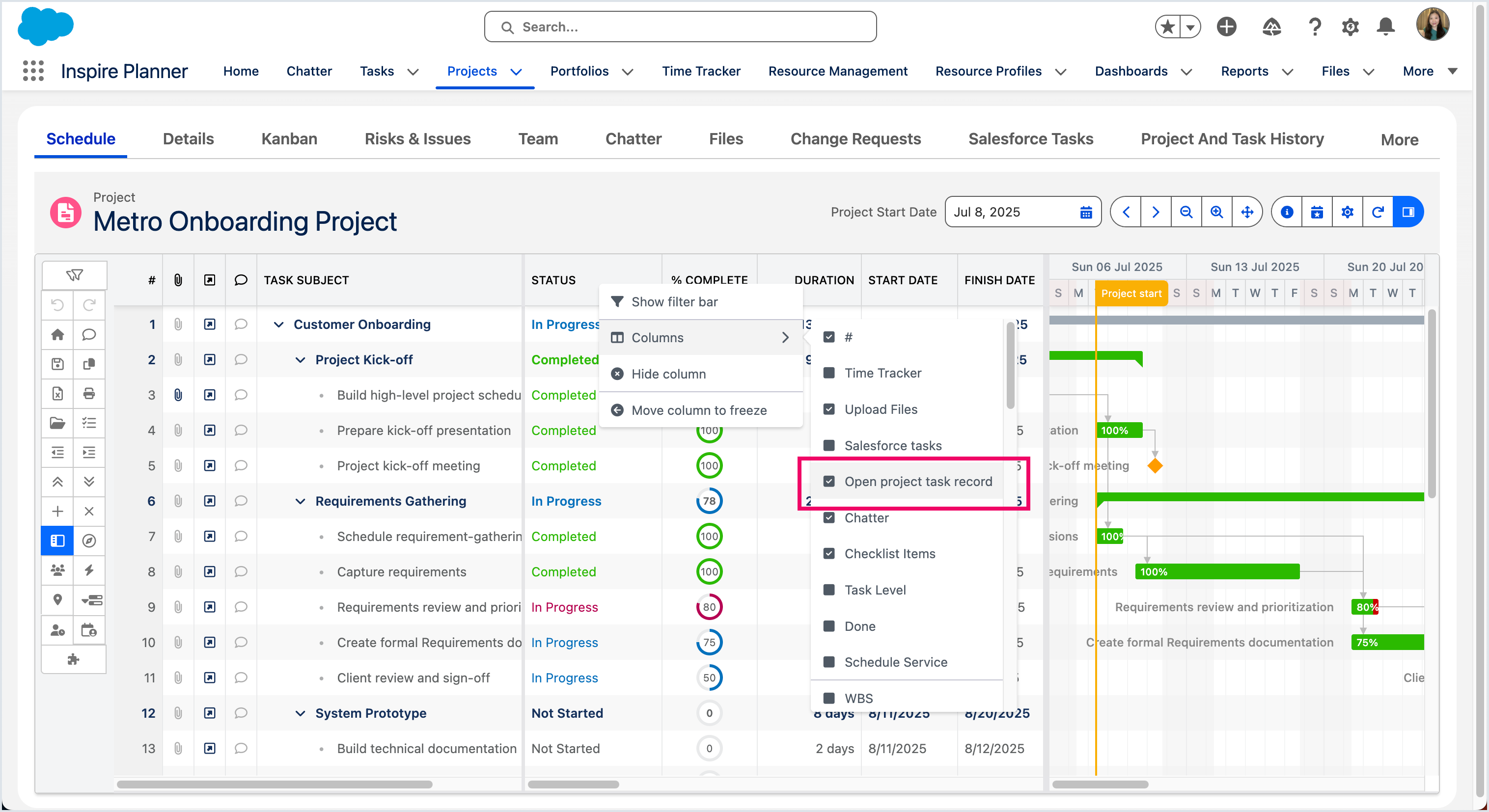Screen dimensions: 1489x812
Task: Open the Reports navigation dropdown arrow
Action: (x=1287, y=72)
